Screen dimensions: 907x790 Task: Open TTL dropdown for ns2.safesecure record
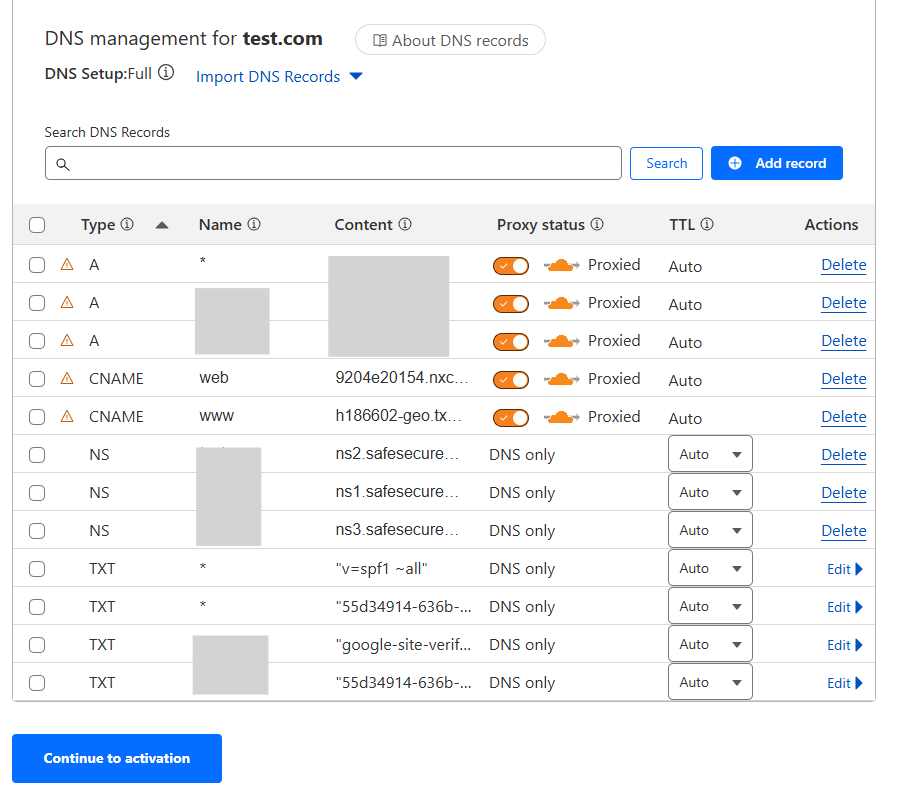[710, 454]
